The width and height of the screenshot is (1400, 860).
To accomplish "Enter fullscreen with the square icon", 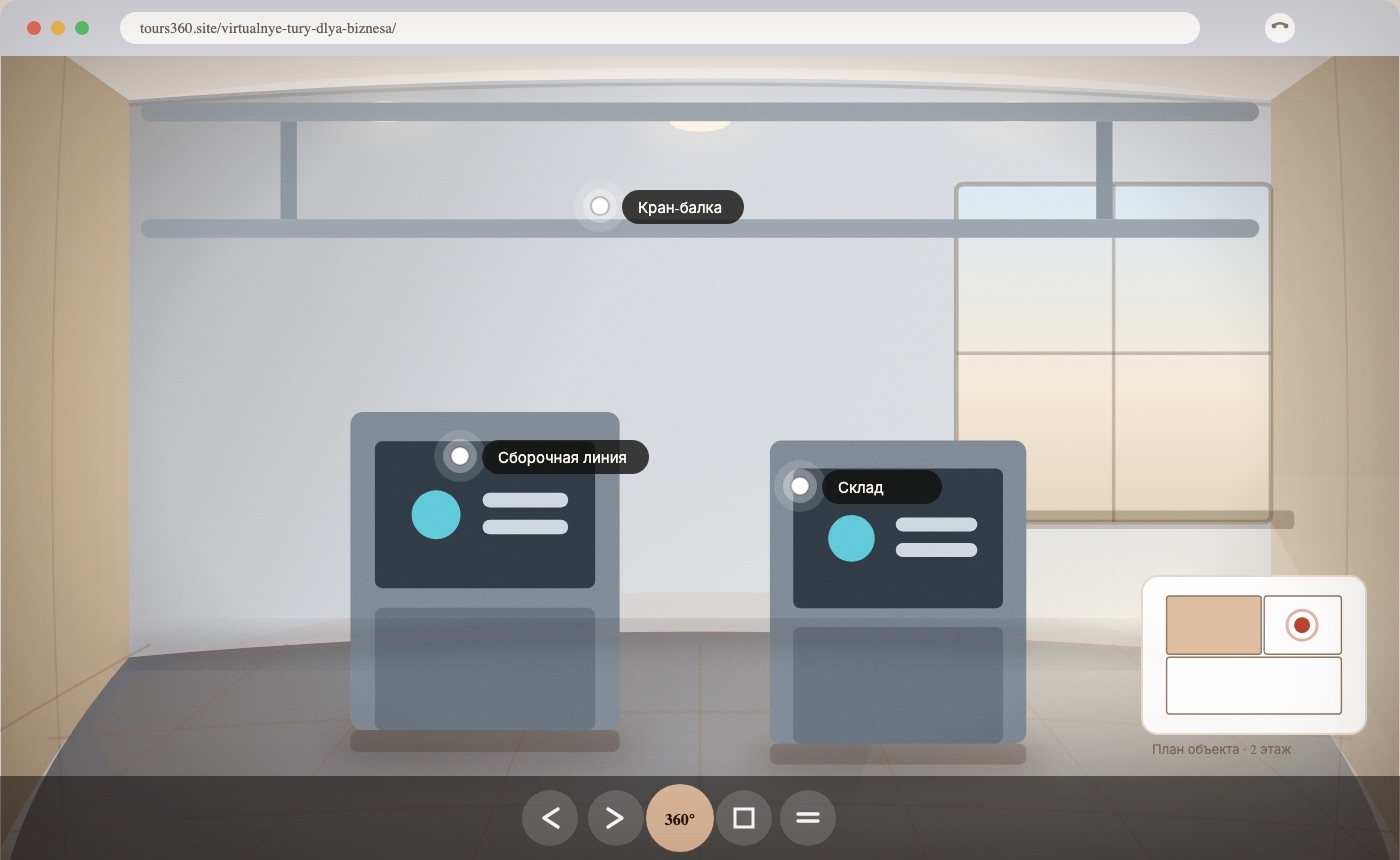I will [744, 818].
